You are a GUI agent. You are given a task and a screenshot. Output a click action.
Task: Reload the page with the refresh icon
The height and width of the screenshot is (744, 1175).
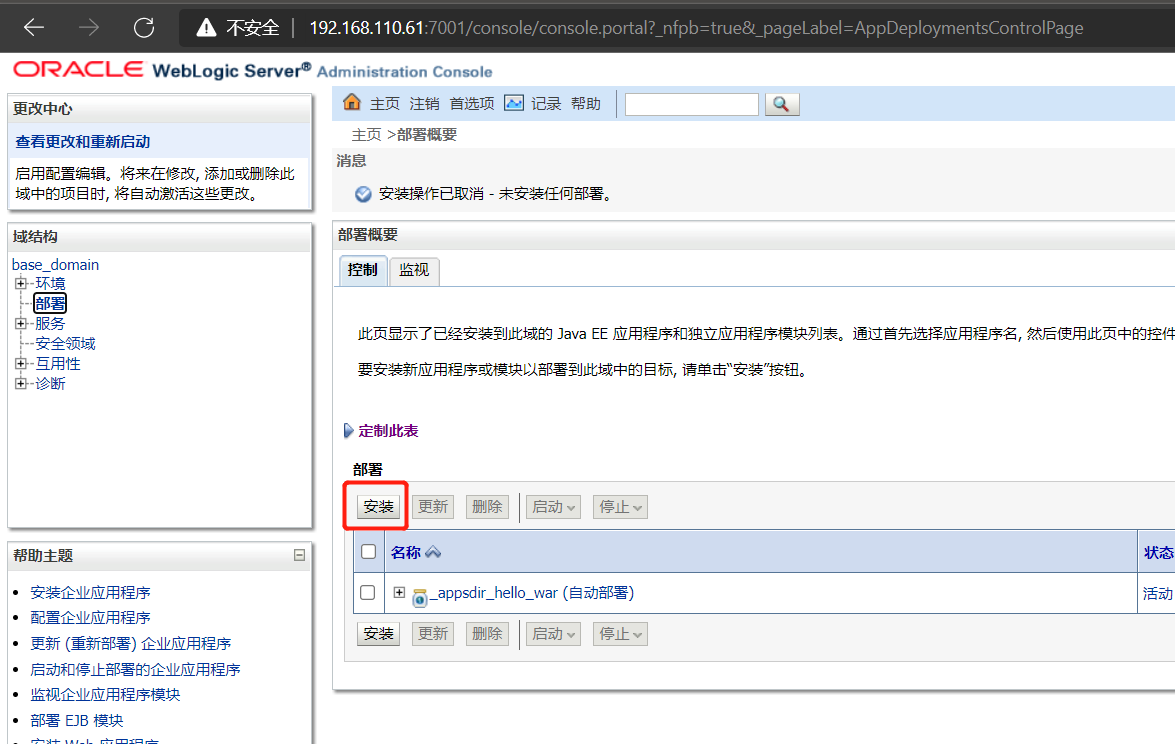(144, 28)
